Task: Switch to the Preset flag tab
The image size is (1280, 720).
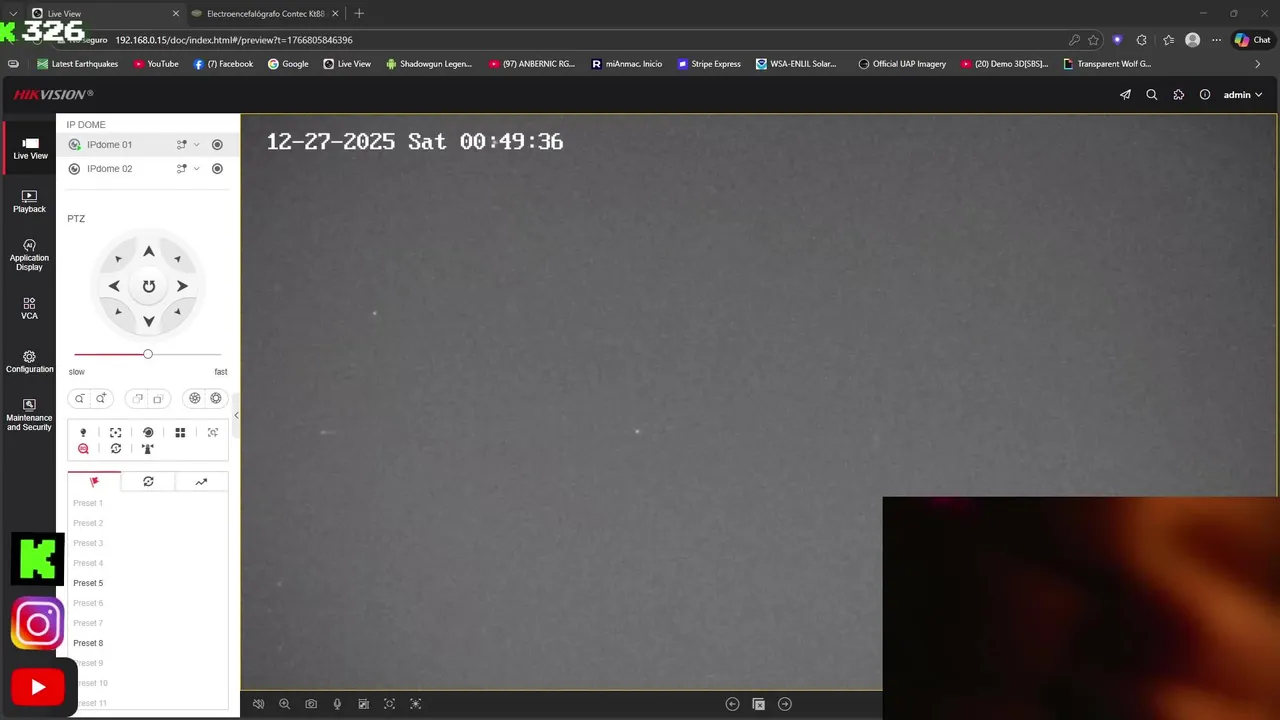Action: tap(94, 481)
